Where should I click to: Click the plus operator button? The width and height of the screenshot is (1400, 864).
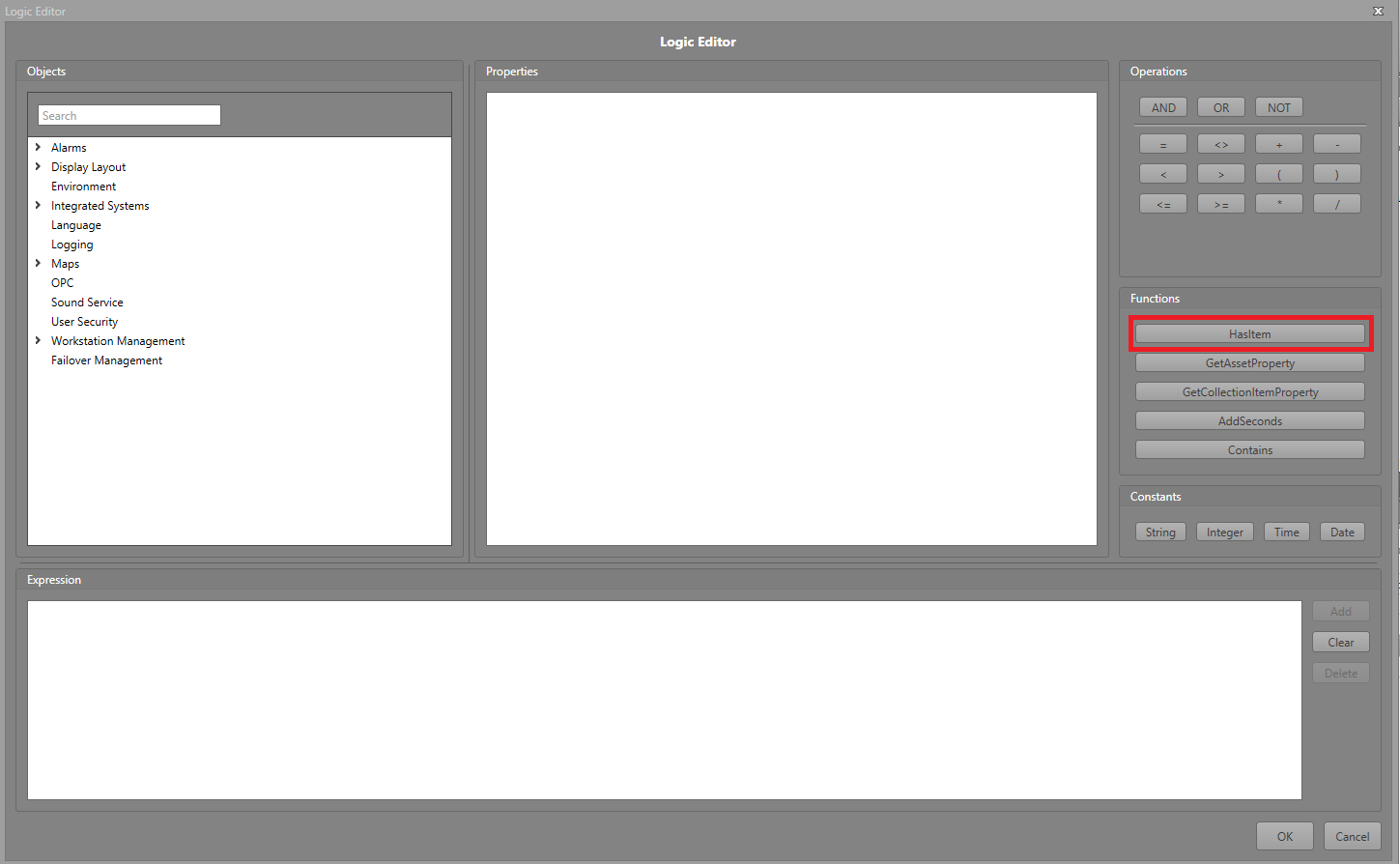[1278, 144]
